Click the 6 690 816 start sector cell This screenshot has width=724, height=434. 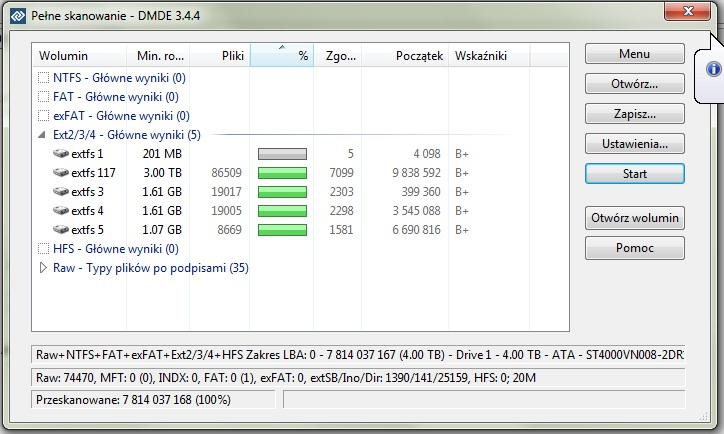tap(416, 229)
